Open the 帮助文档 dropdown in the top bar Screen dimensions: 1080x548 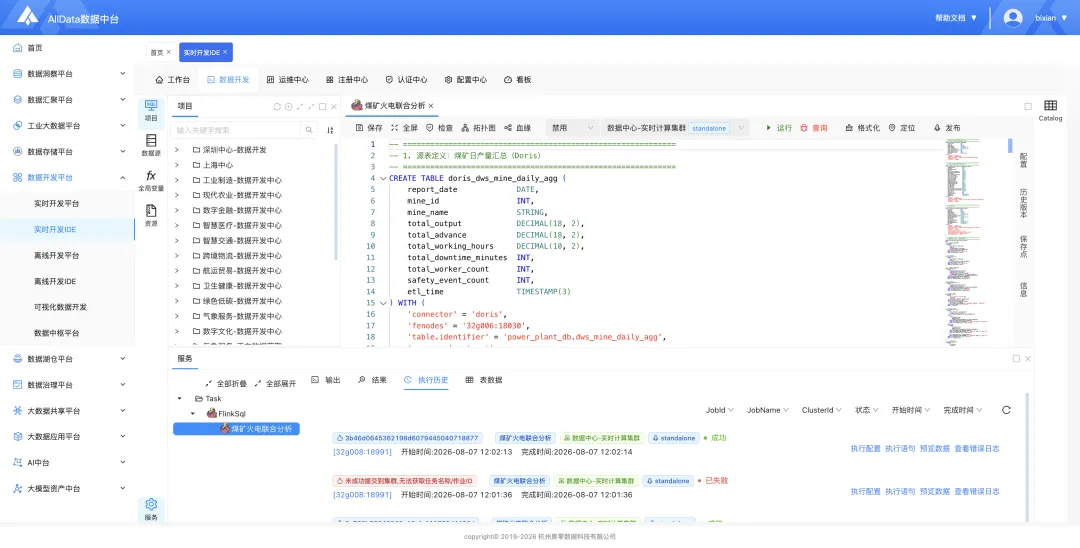click(956, 18)
